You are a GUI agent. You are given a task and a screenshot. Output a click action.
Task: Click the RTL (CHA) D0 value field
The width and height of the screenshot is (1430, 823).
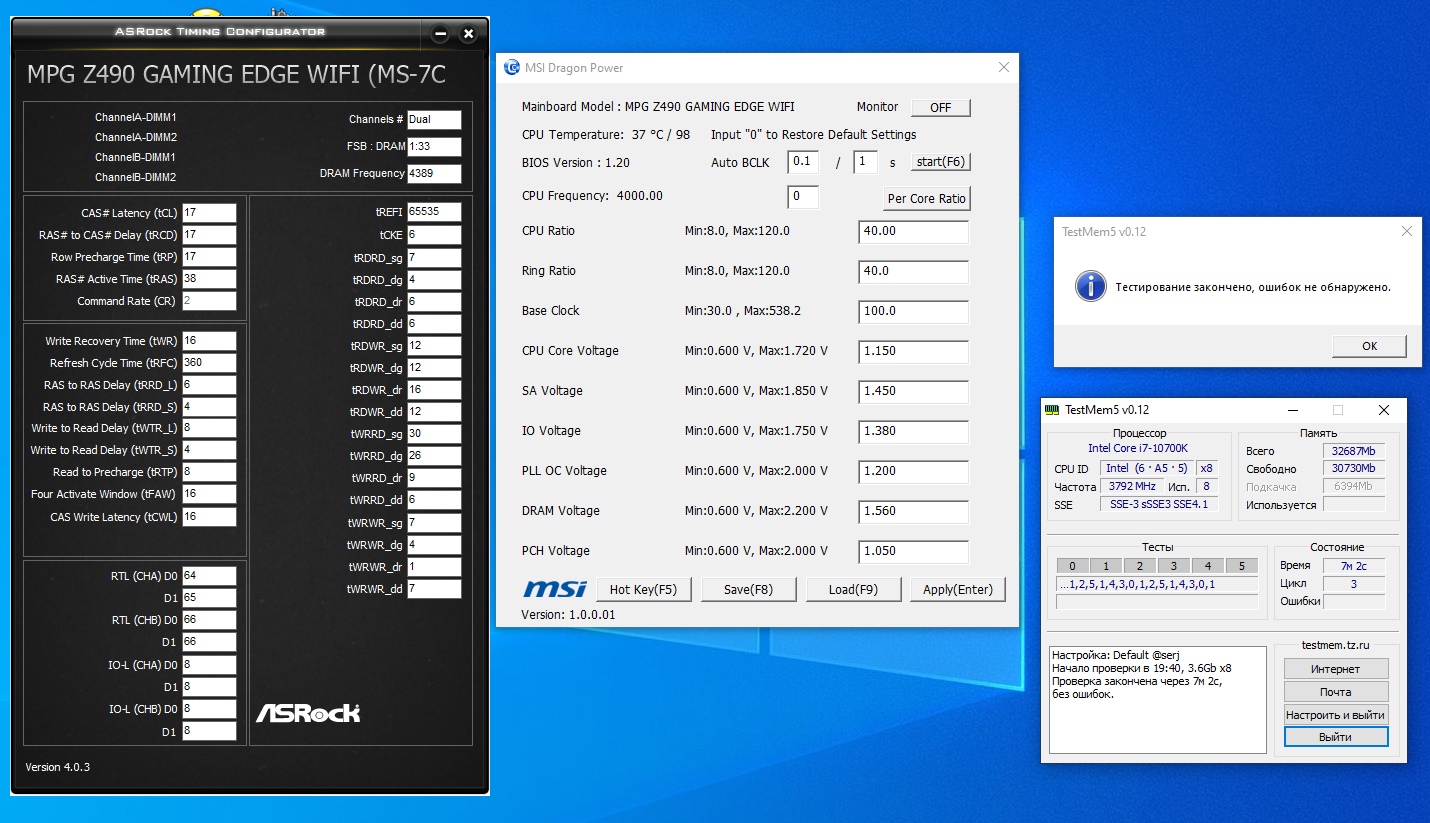pos(209,576)
